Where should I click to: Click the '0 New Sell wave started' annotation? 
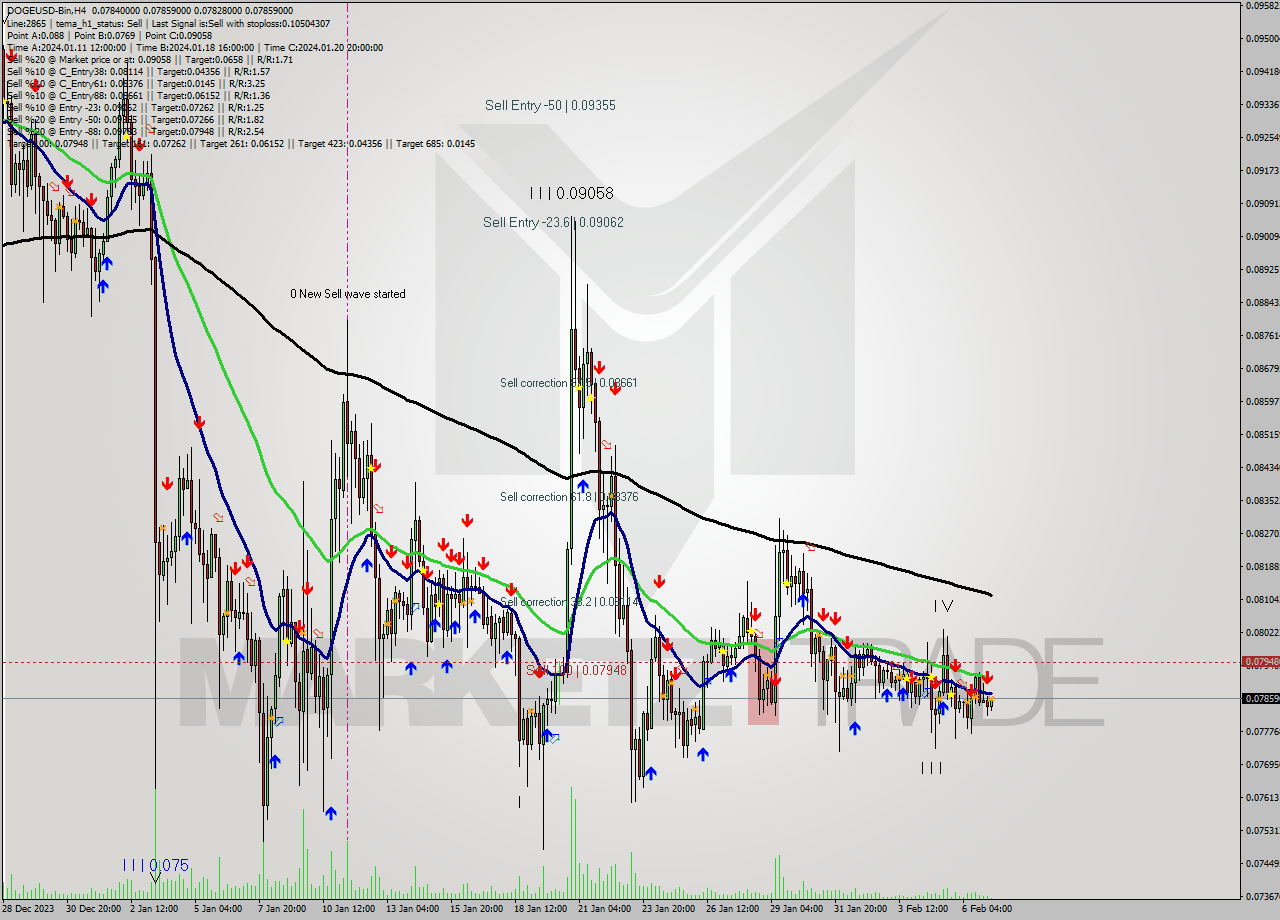pyautogui.click(x=348, y=294)
